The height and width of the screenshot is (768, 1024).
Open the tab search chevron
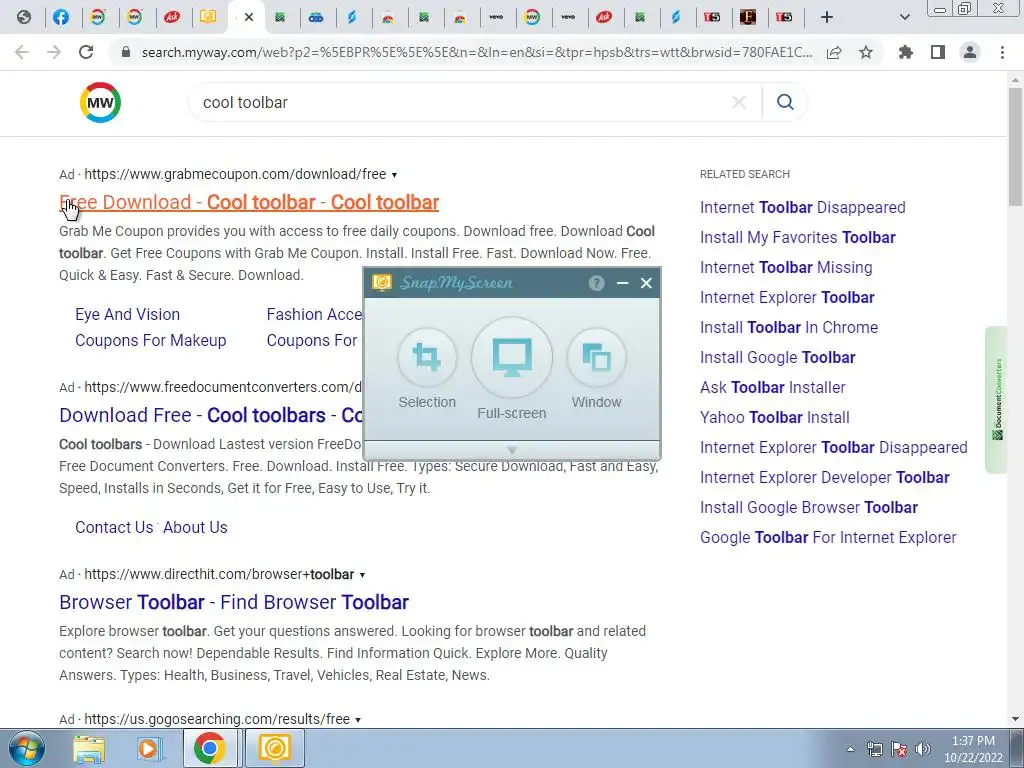(x=904, y=17)
